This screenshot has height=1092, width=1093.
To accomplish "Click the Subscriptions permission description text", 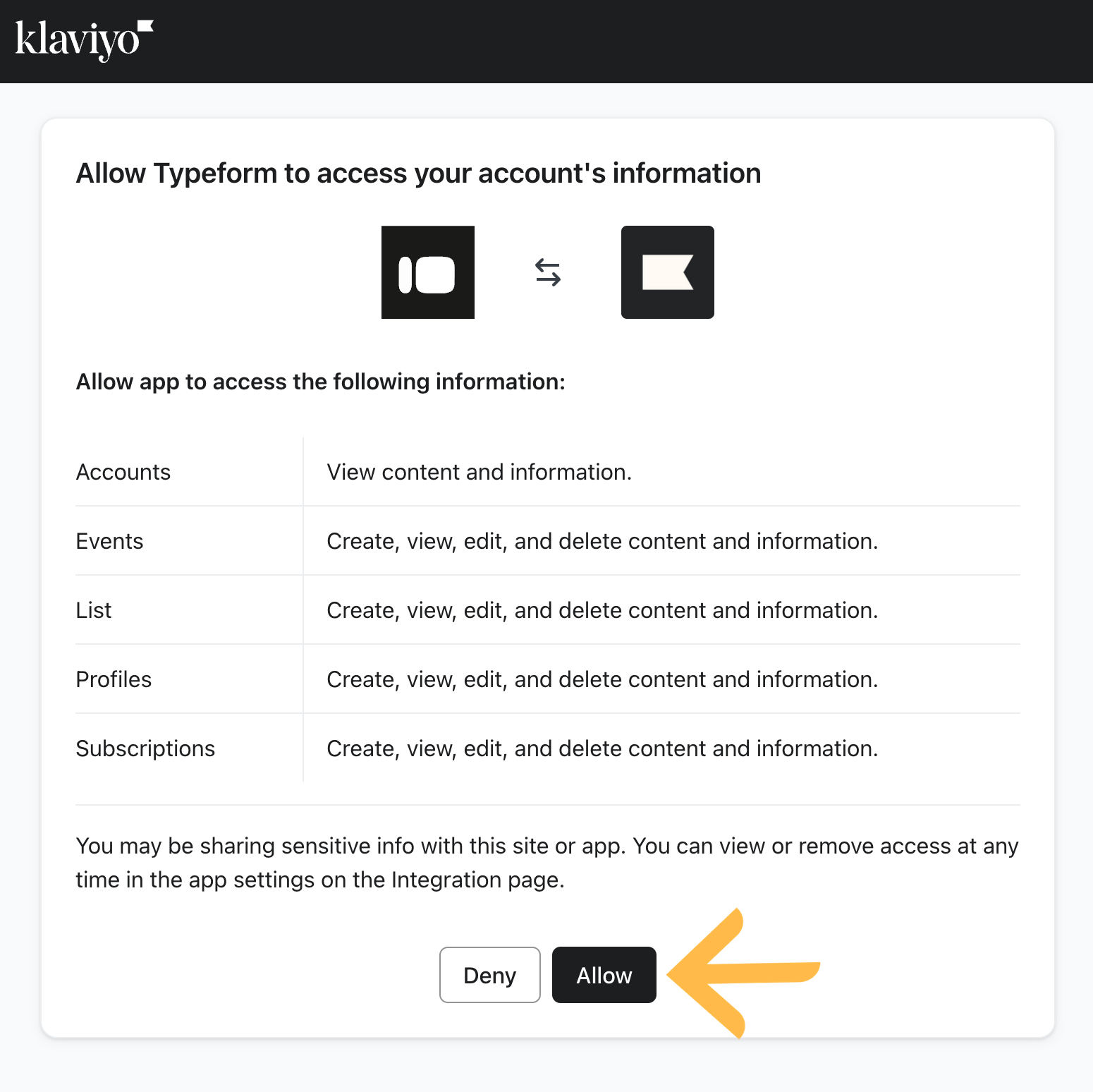I will coord(603,748).
